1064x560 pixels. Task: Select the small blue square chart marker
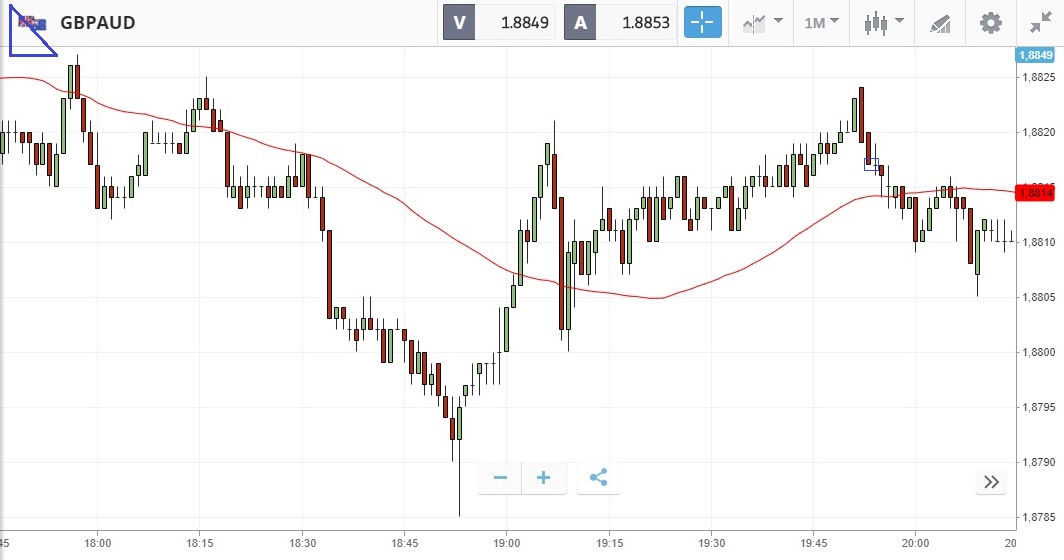coord(871,164)
